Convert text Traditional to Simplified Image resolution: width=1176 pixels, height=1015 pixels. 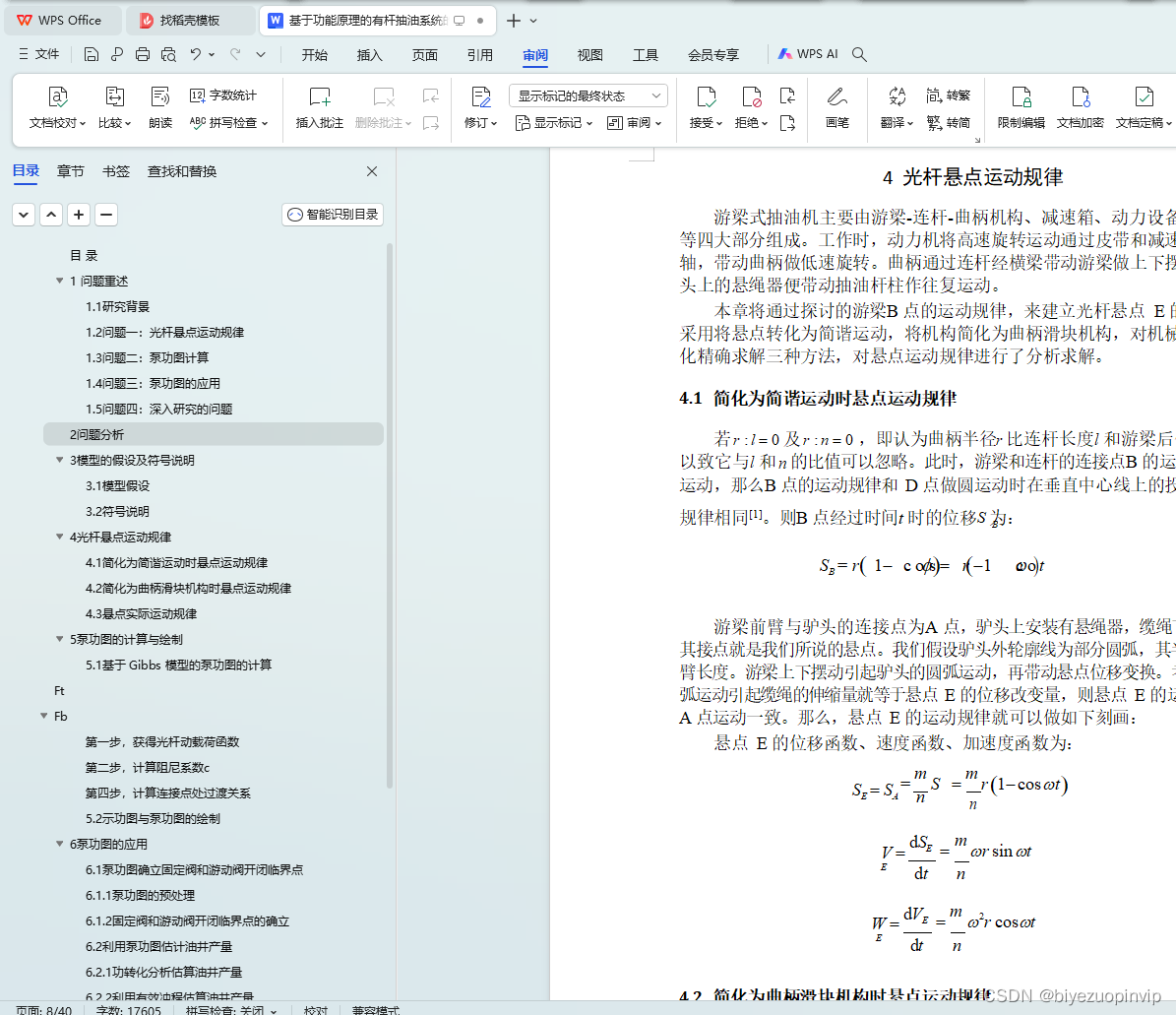(948, 122)
